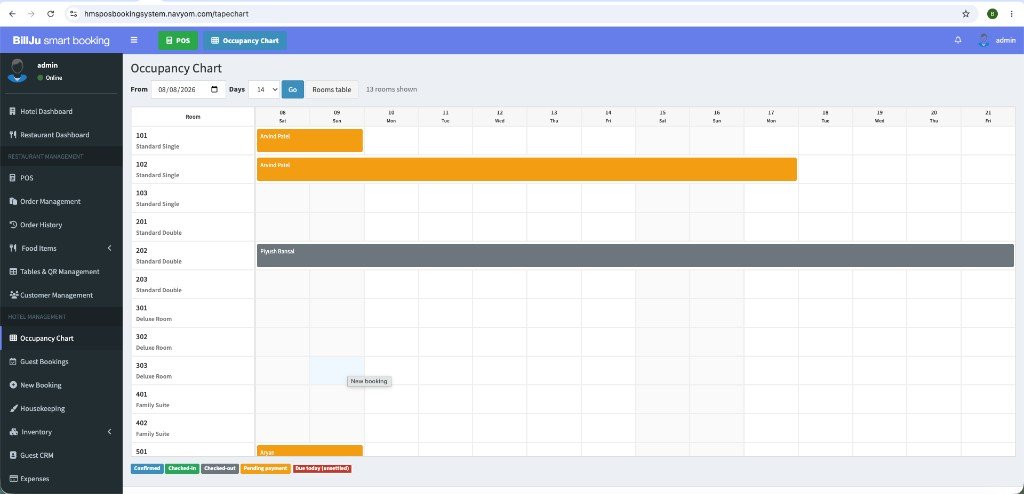This screenshot has height=494, width=1024.
Task: Open Order Management in sidebar
Action: [x=61, y=201]
